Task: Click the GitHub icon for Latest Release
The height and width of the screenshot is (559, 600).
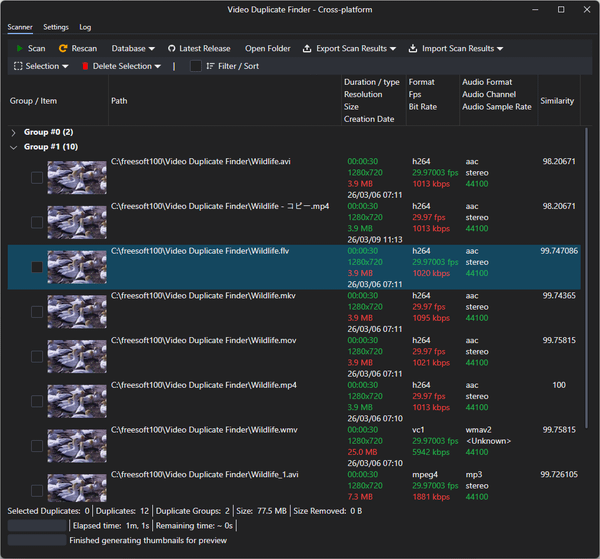Action: 171,48
